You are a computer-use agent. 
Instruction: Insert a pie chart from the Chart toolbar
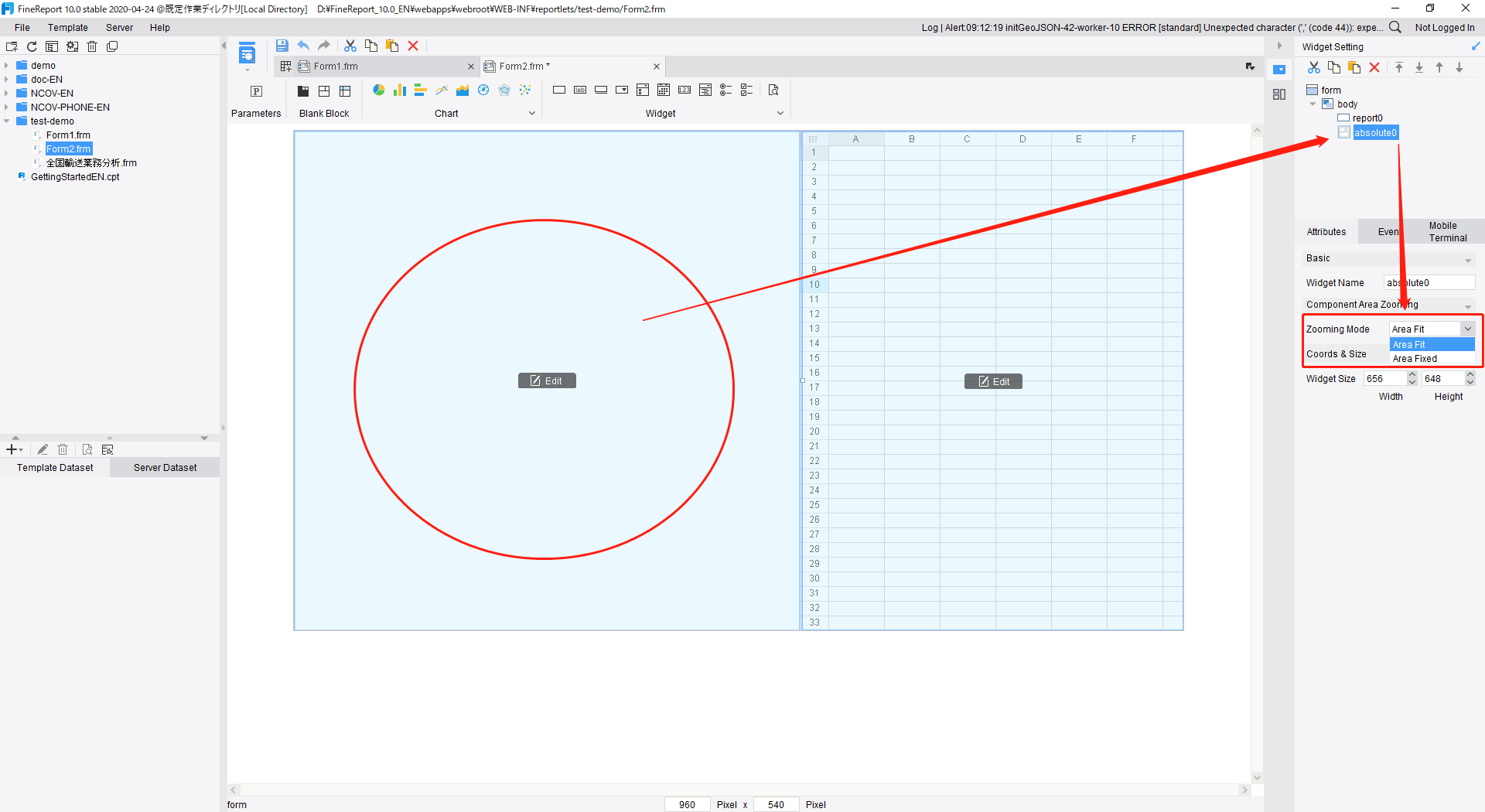(x=379, y=90)
